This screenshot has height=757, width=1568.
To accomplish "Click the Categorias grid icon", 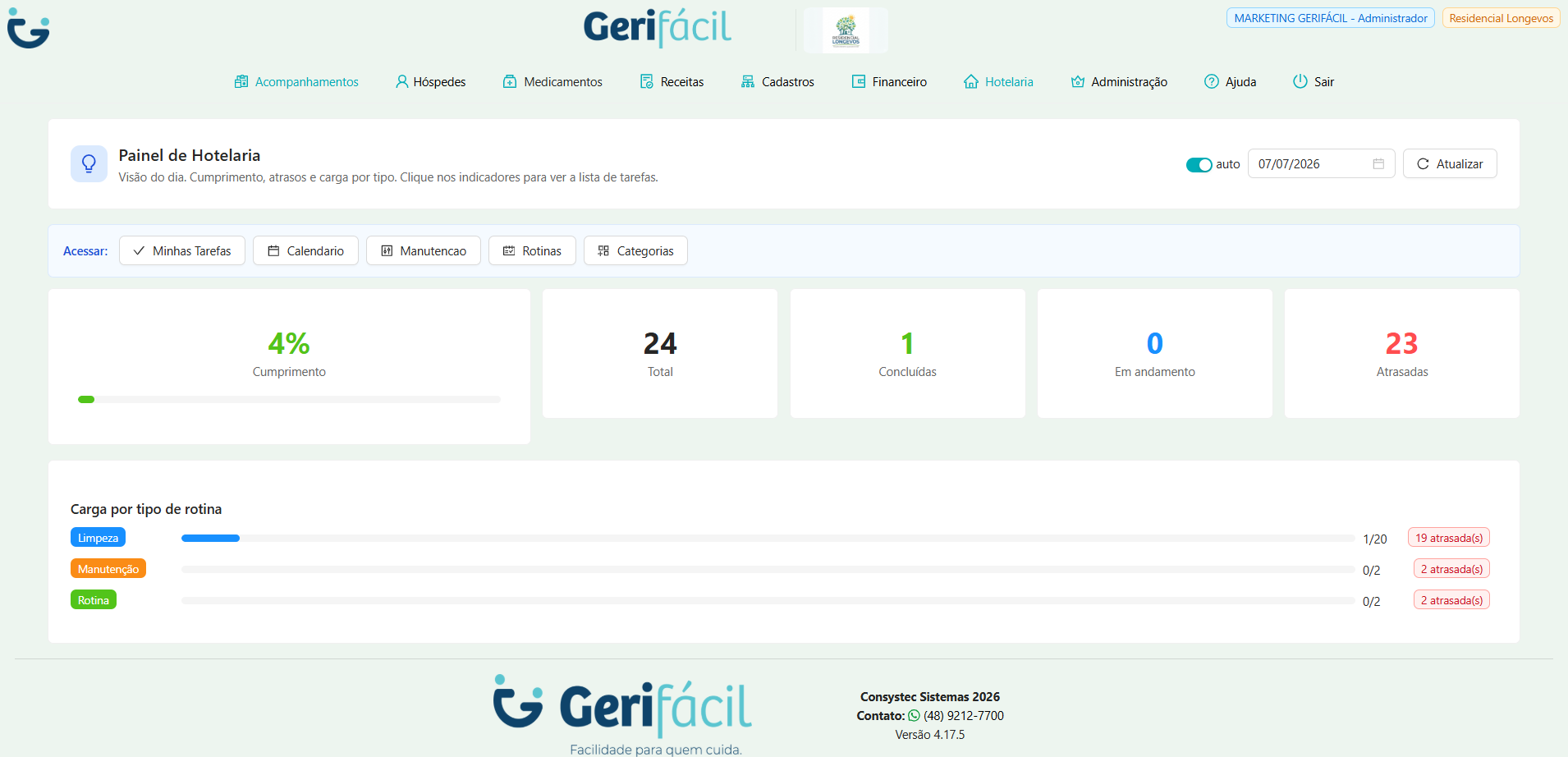I will click(603, 250).
